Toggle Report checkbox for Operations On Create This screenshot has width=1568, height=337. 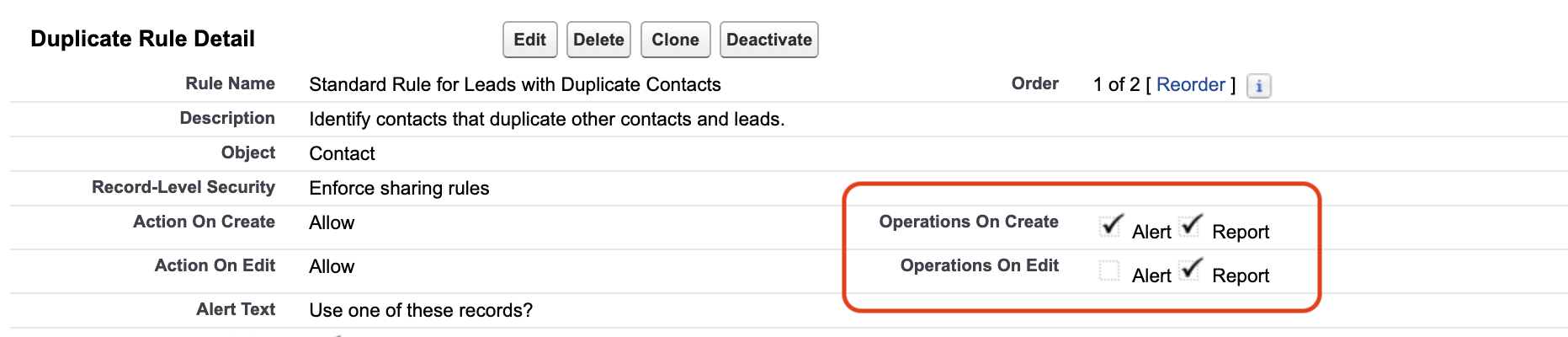[1190, 226]
